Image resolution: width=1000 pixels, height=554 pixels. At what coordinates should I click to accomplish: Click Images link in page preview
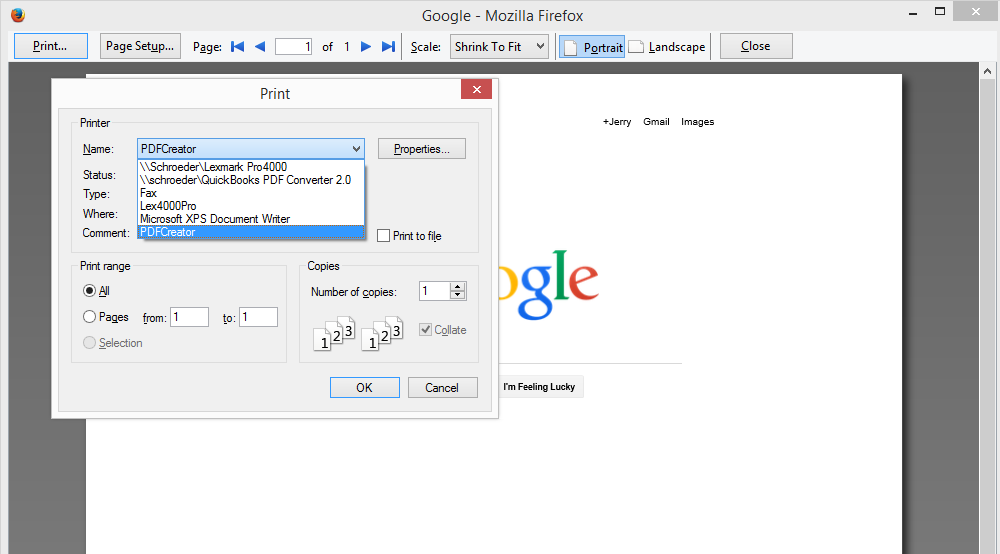pos(698,122)
